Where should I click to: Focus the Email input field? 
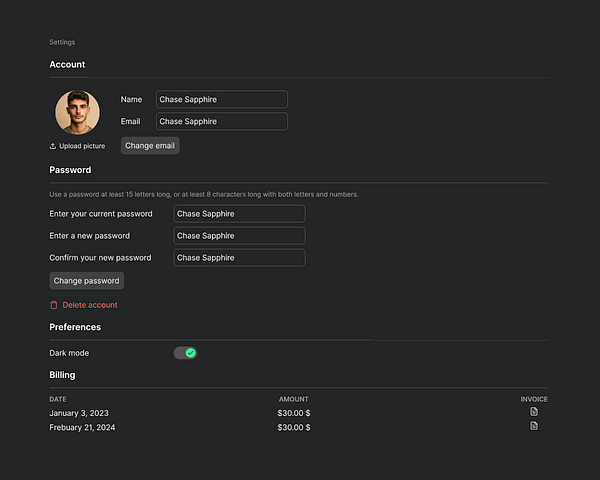point(221,122)
